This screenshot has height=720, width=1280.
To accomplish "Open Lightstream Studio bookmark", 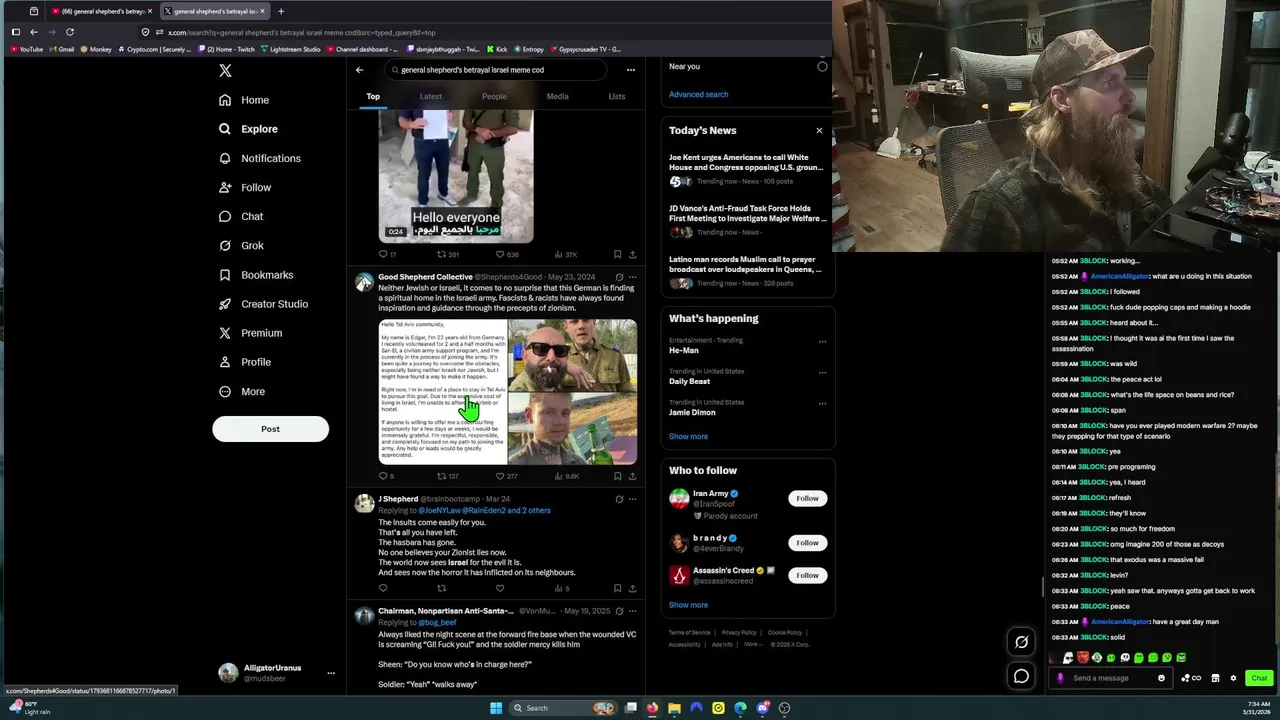I will coord(290,49).
